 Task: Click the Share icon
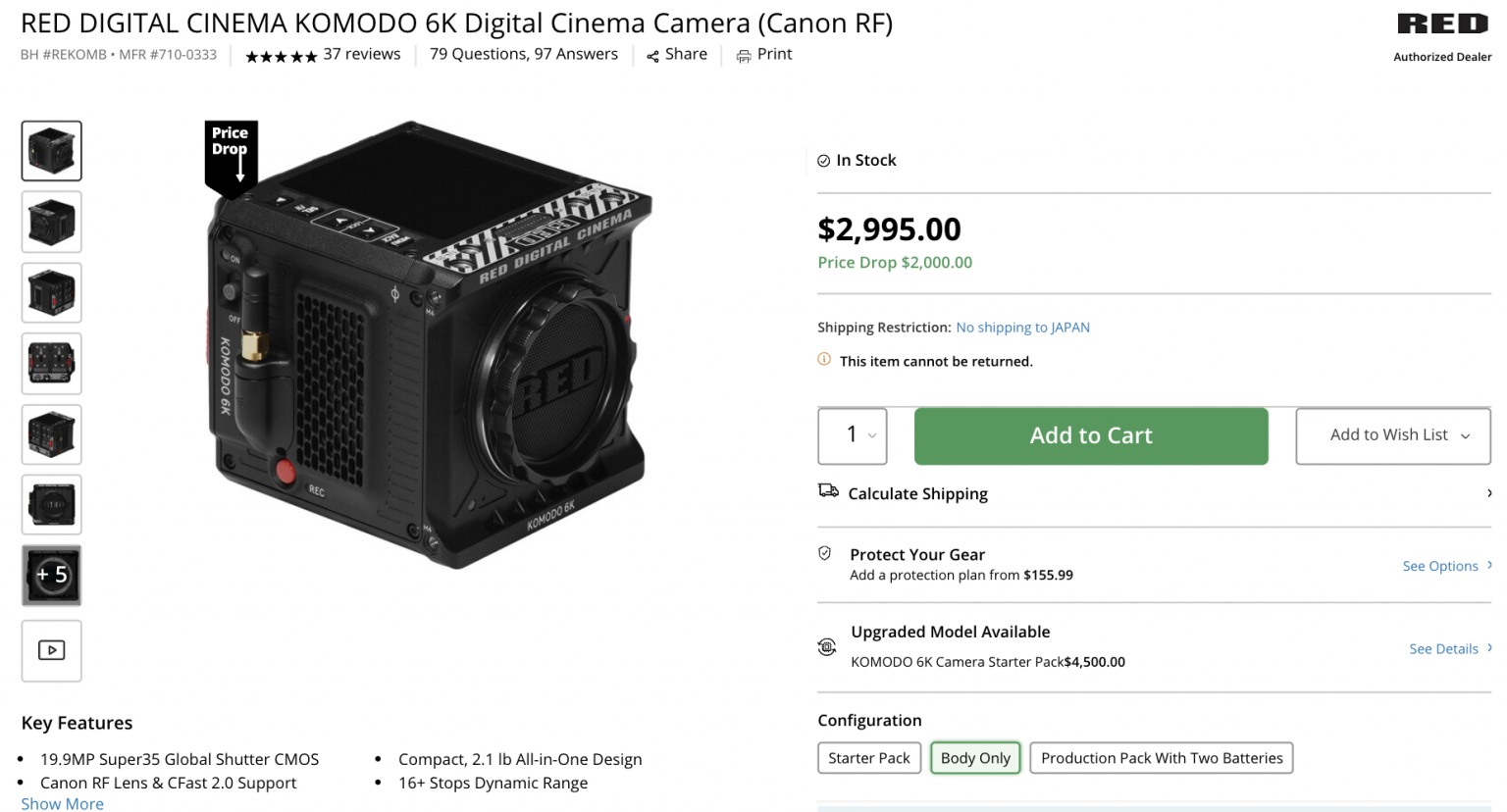tap(651, 54)
